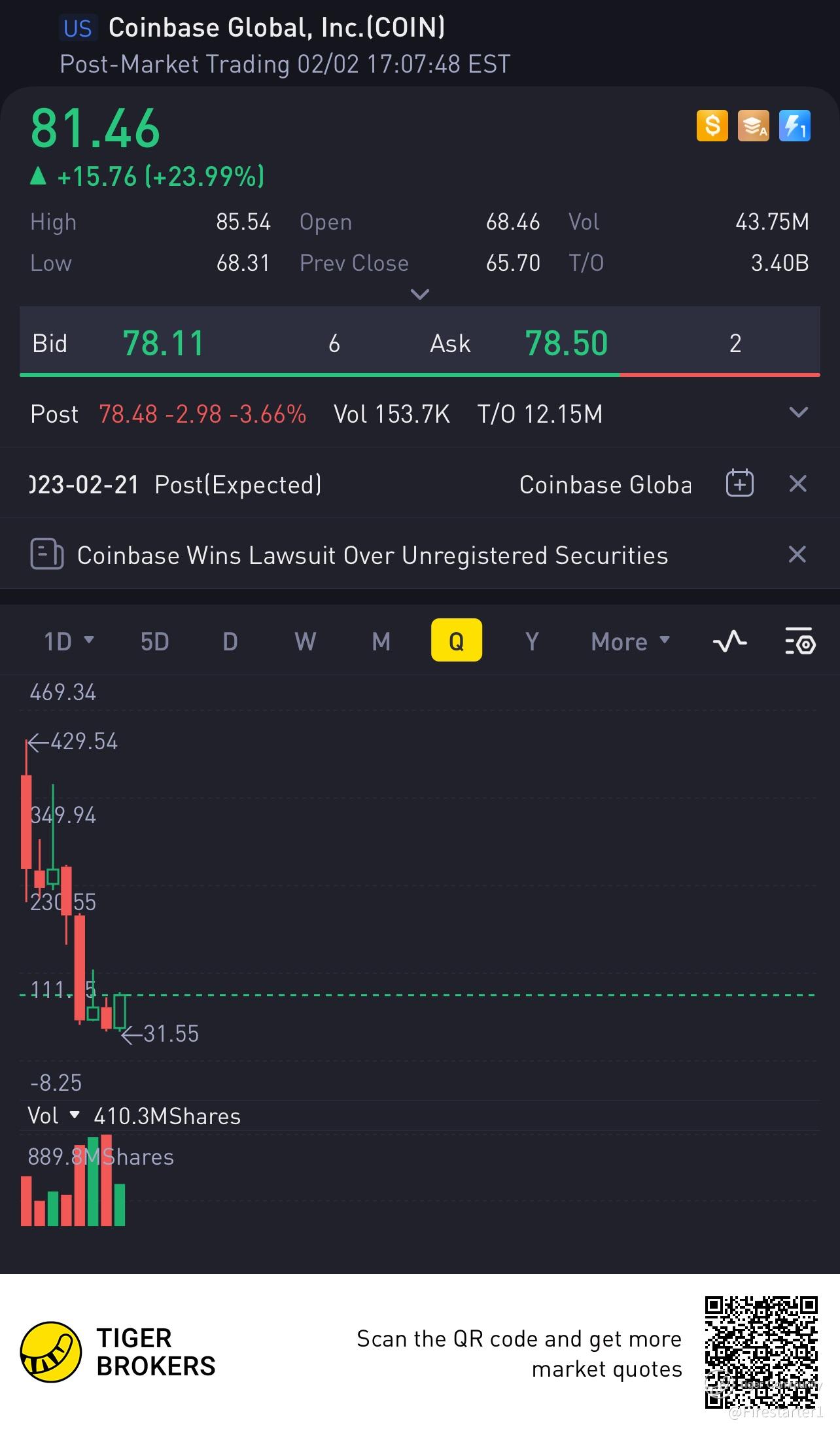Viewport: 840px width, 1431px height.
Task: Tap the Bid price 78.11
Action: pyautogui.click(x=164, y=344)
